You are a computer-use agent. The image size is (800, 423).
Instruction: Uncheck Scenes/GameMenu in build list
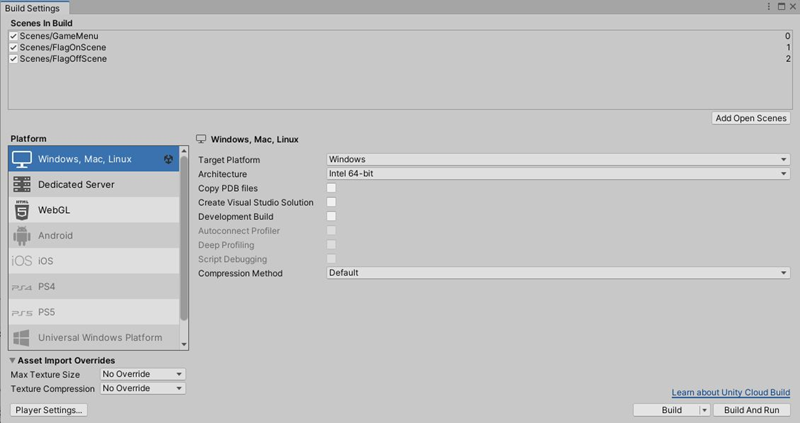coord(14,36)
